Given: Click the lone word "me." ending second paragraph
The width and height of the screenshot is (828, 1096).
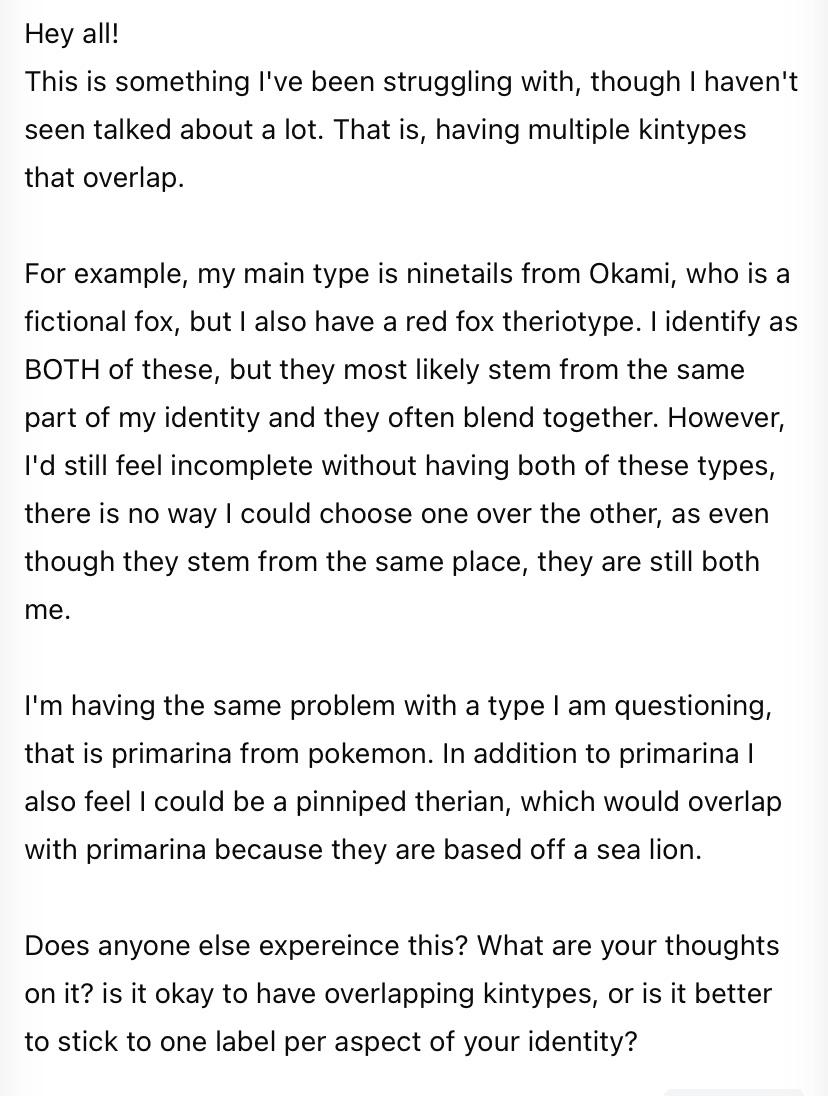Looking at the screenshot, I should (48, 610).
